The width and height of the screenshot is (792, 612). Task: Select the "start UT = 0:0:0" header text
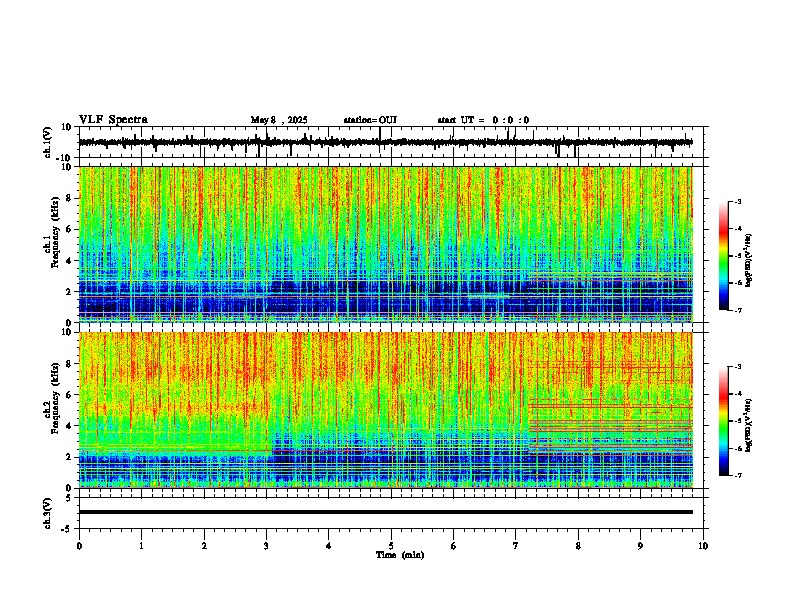(483, 120)
